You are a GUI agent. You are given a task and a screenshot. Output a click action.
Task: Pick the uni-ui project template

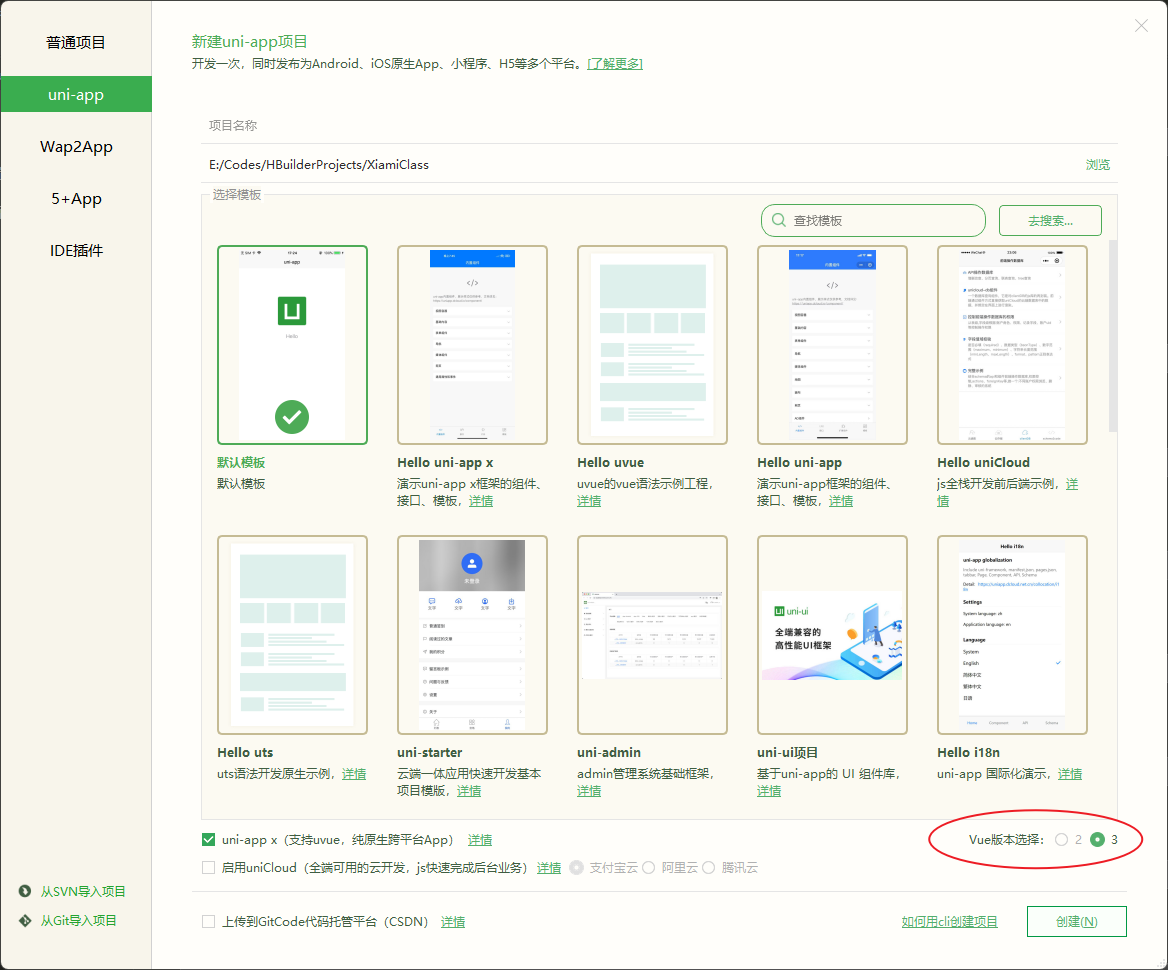pos(832,635)
